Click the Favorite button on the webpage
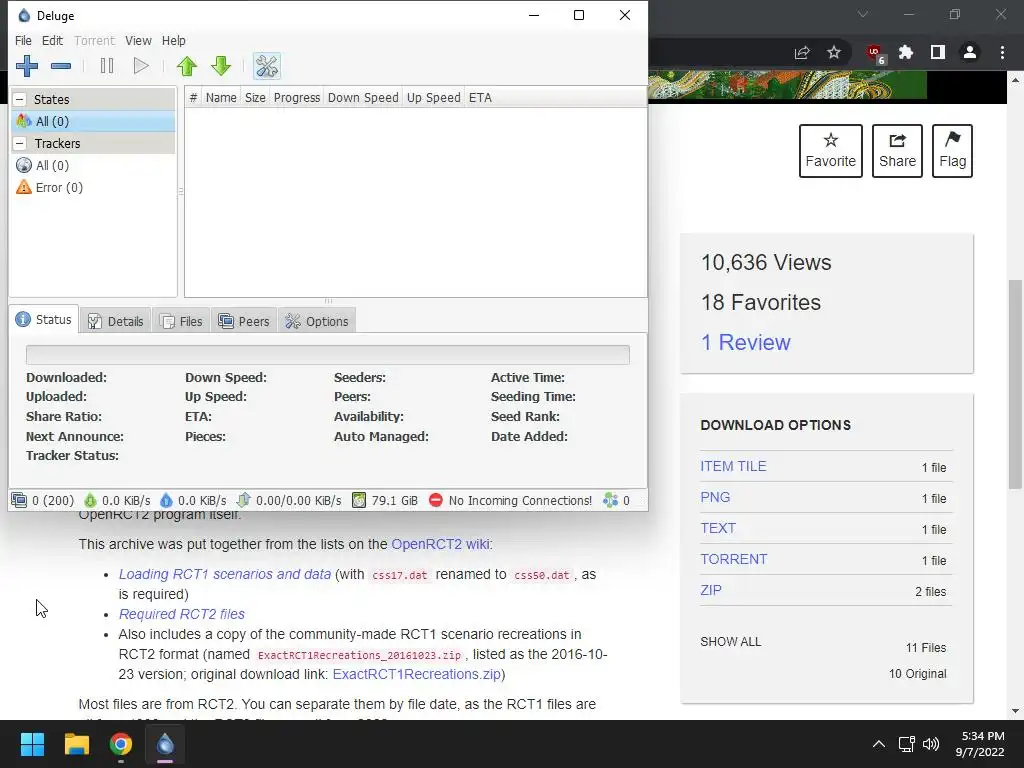This screenshot has width=1024, height=768. (831, 151)
